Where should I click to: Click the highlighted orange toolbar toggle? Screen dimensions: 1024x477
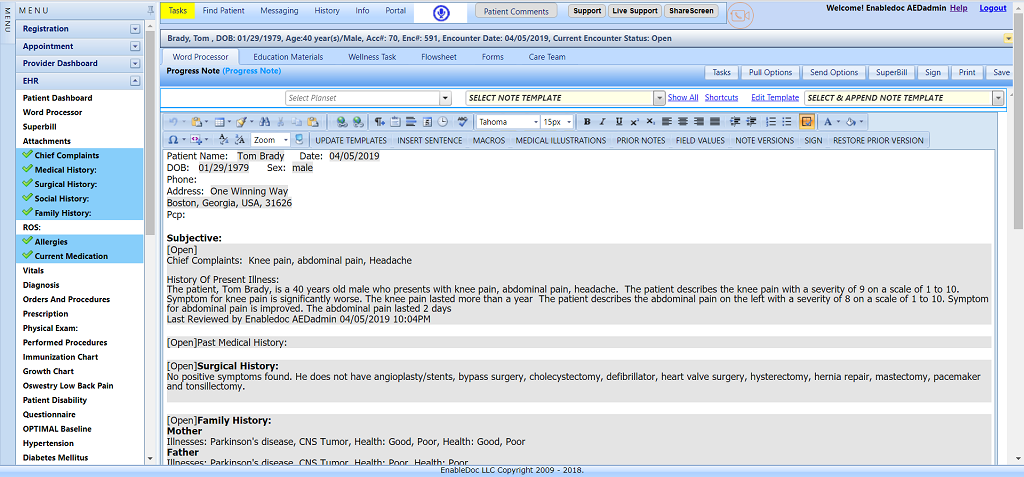tap(807, 122)
